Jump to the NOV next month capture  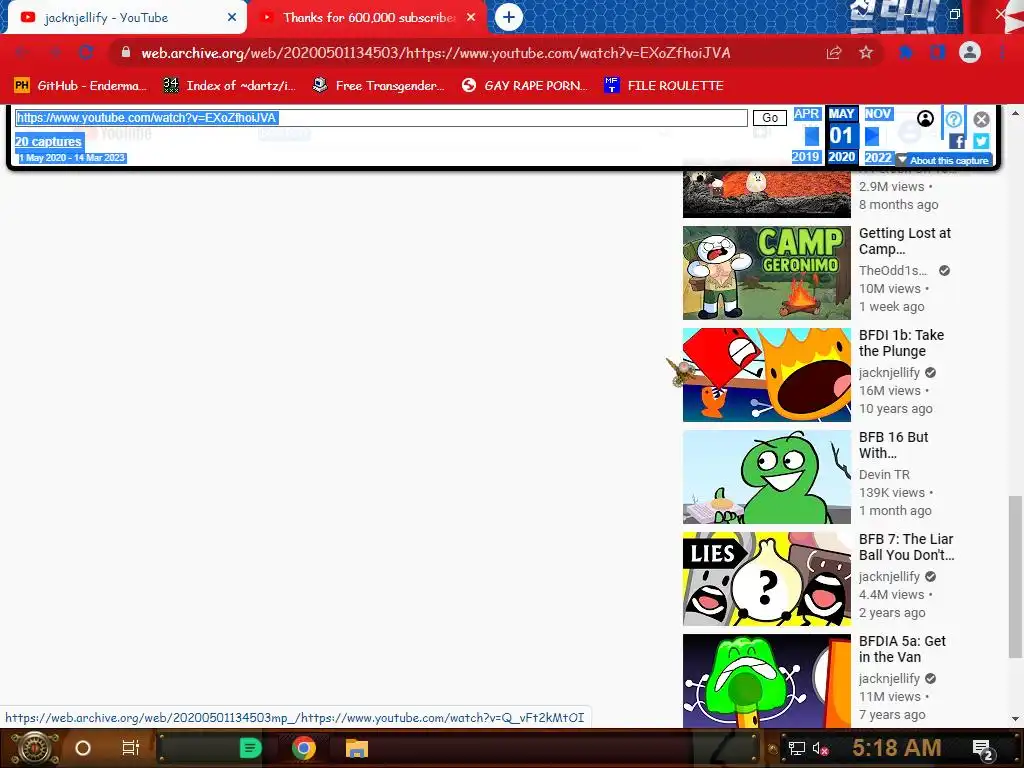(878, 114)
